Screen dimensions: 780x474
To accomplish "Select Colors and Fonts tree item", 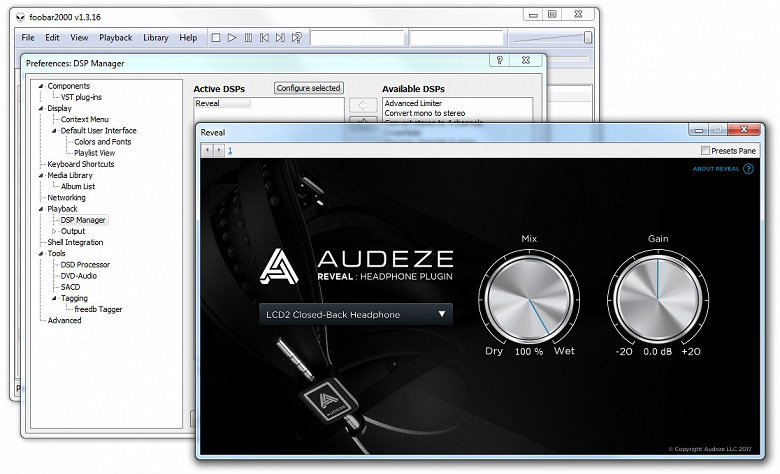I will point(102,142).
